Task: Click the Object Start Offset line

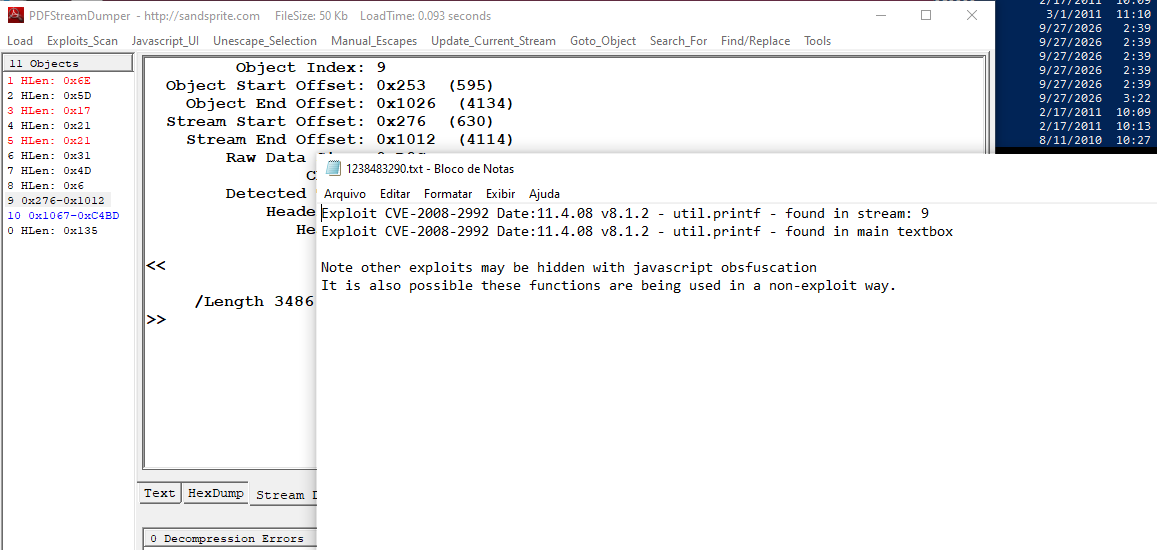Action: point(330,86)
